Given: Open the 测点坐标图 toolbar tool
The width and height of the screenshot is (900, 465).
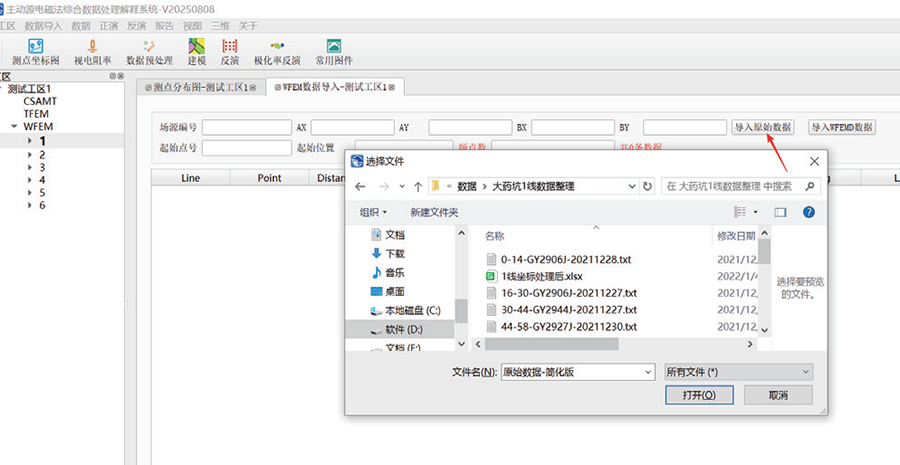Looking at the screenshot, I should (35, 51).
